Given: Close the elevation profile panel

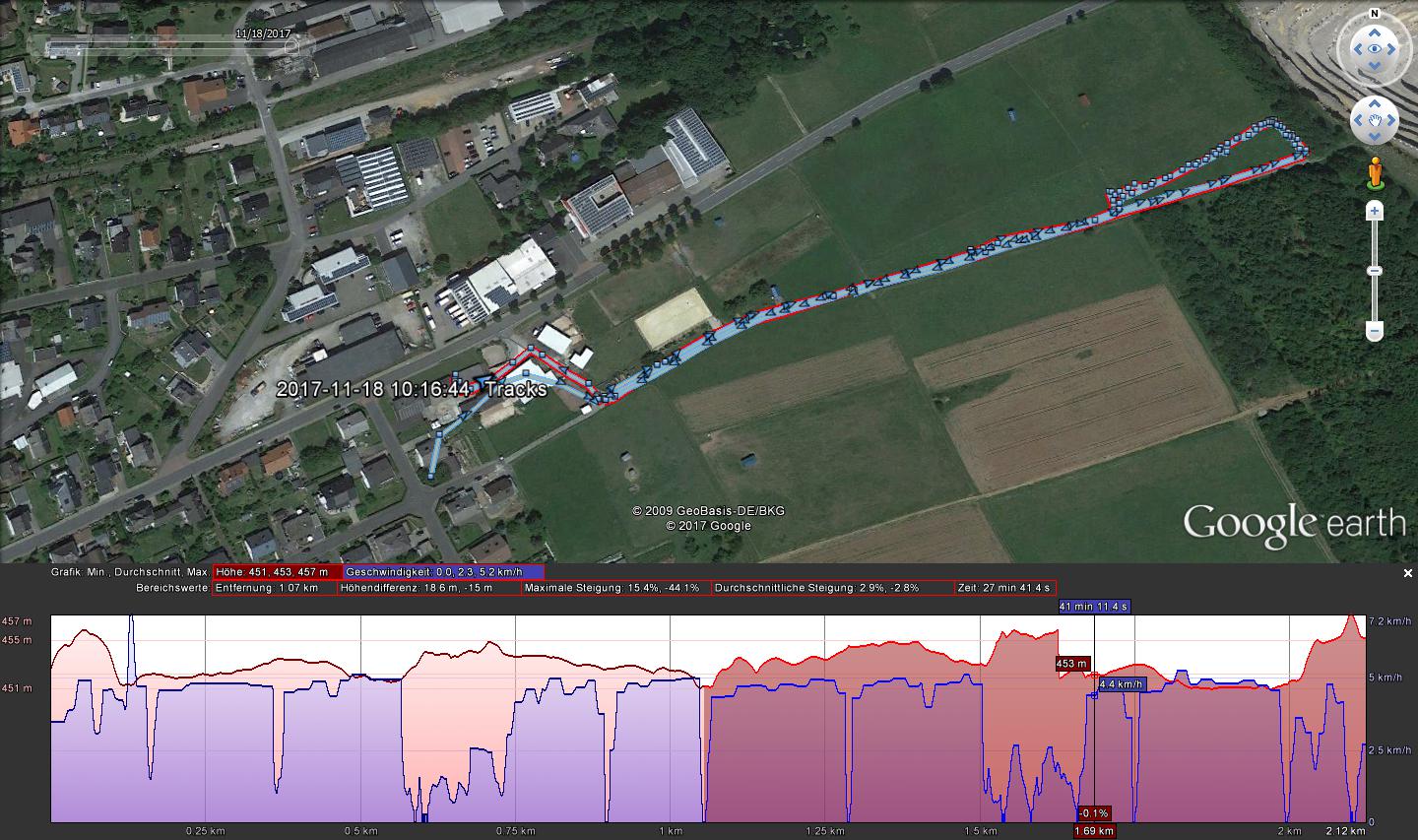Looking at the screenshot, I should click(1408, 573).
